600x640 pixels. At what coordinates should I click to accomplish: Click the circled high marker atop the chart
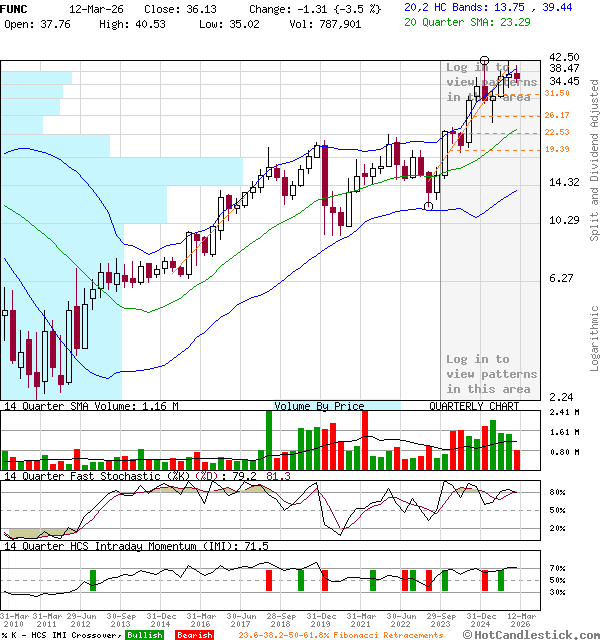tap(485, 61)
